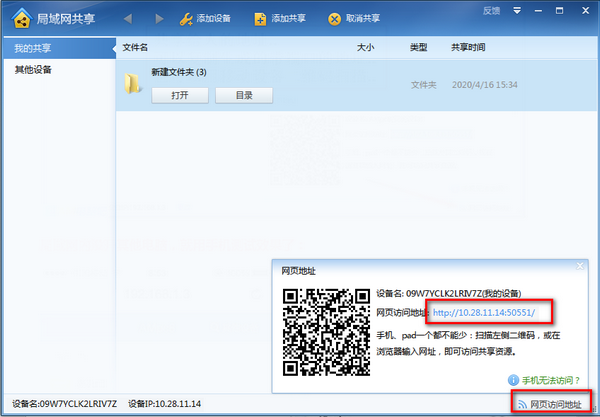Screen dimensions: 600x417
Task: Click the 目录 button
Action: point(244,95)
